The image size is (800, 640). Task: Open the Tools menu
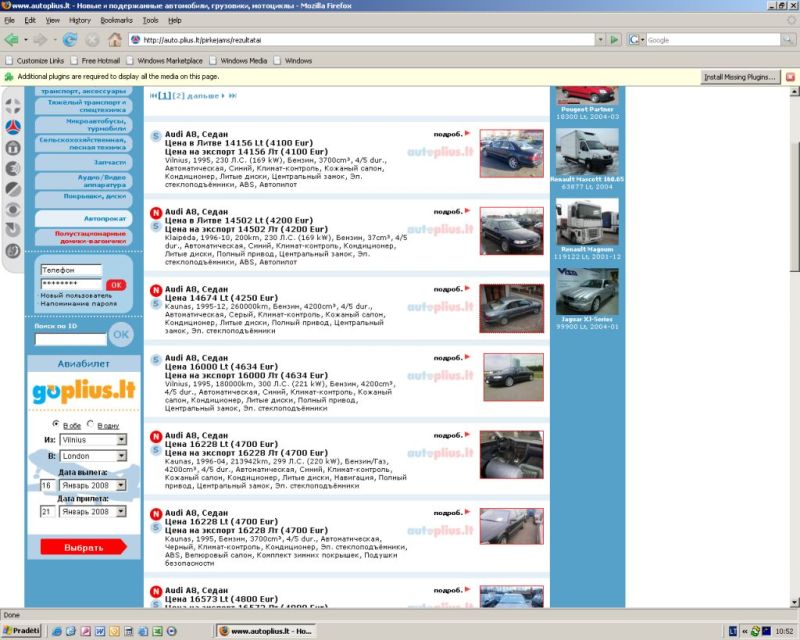coord(150,20)
